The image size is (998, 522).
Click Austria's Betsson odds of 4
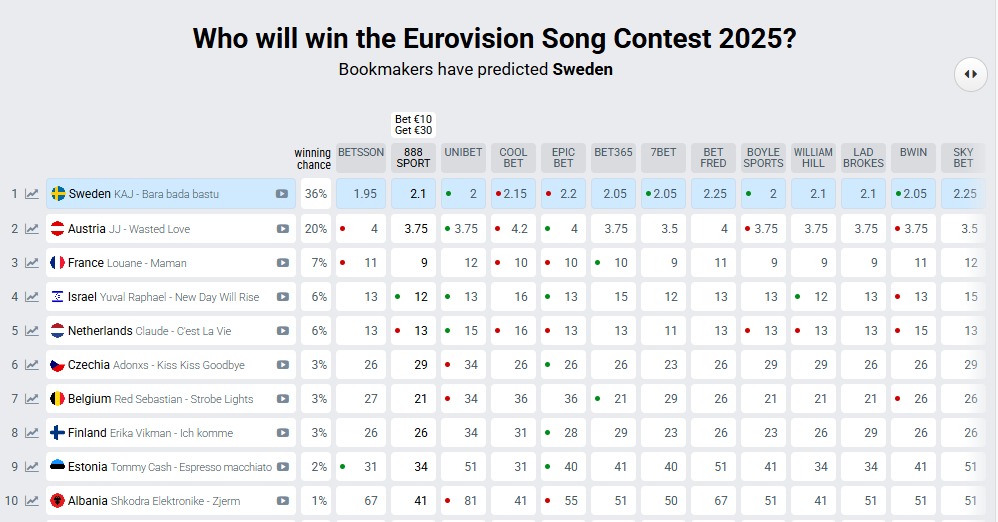point(361,229)
